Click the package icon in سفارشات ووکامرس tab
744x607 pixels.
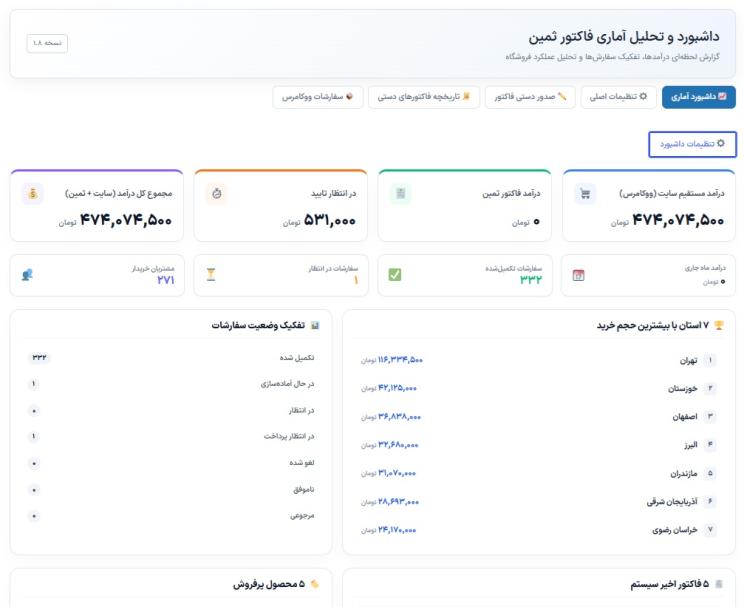350,96
